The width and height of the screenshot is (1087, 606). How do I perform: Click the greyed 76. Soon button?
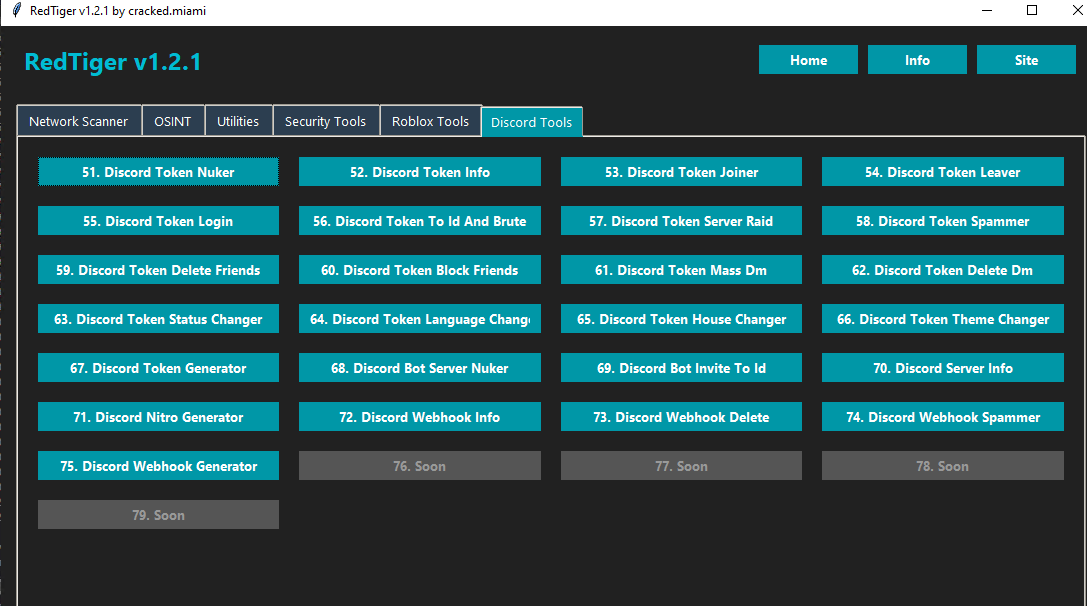(x=419, y=466)
